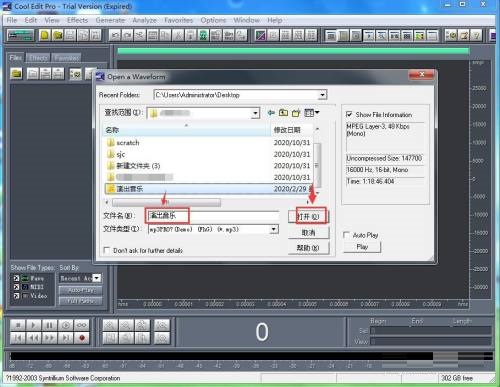The width and height of the screenshot is (500, 387).
Task: Click the 文件名 file name input field
Action: (x=212, y=216)
